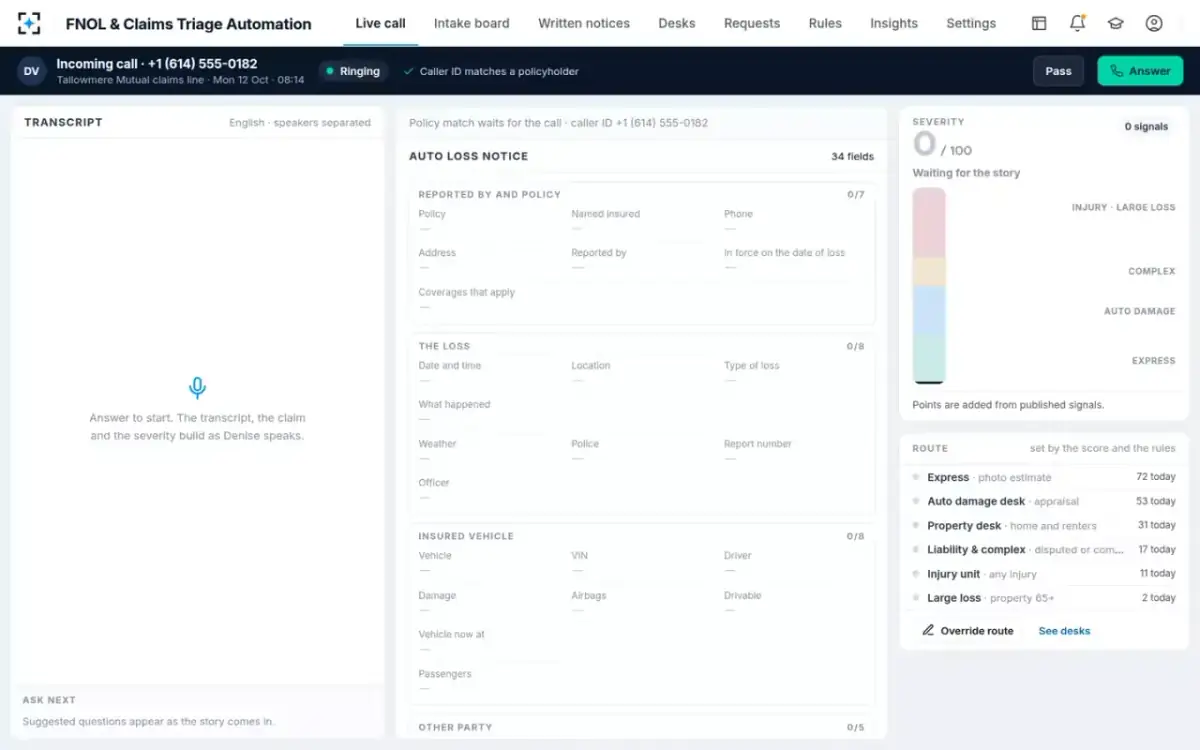
Task: Click the Policy field in Reported By section
Action: (489, 221)
